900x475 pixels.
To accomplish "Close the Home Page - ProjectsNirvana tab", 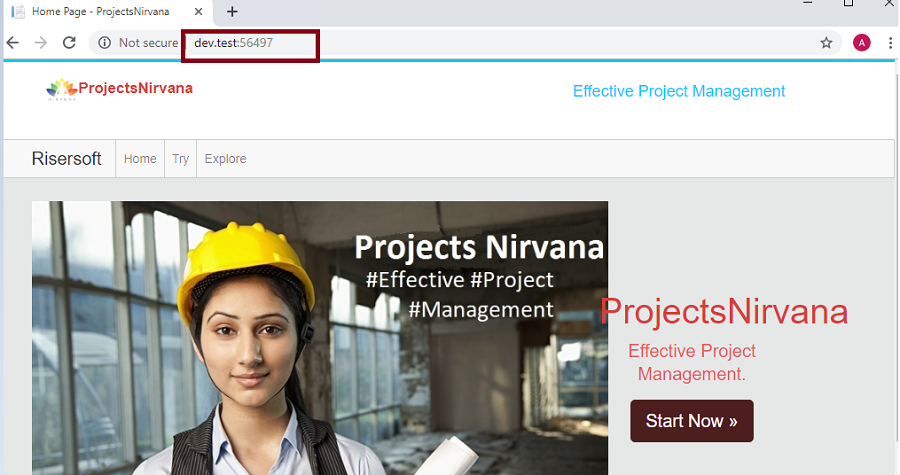I will [x=199, y=11].
